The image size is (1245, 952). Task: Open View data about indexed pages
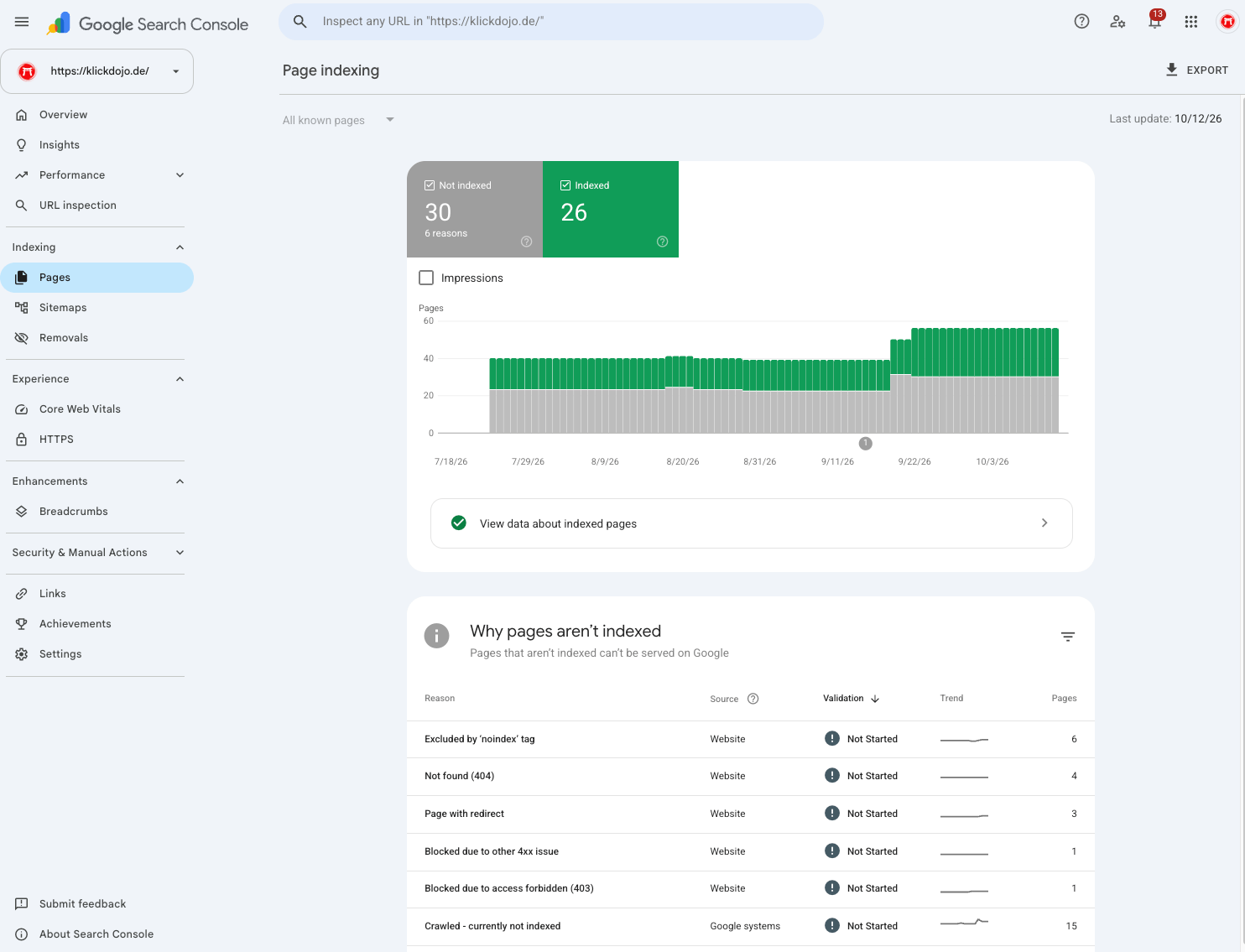751,523
